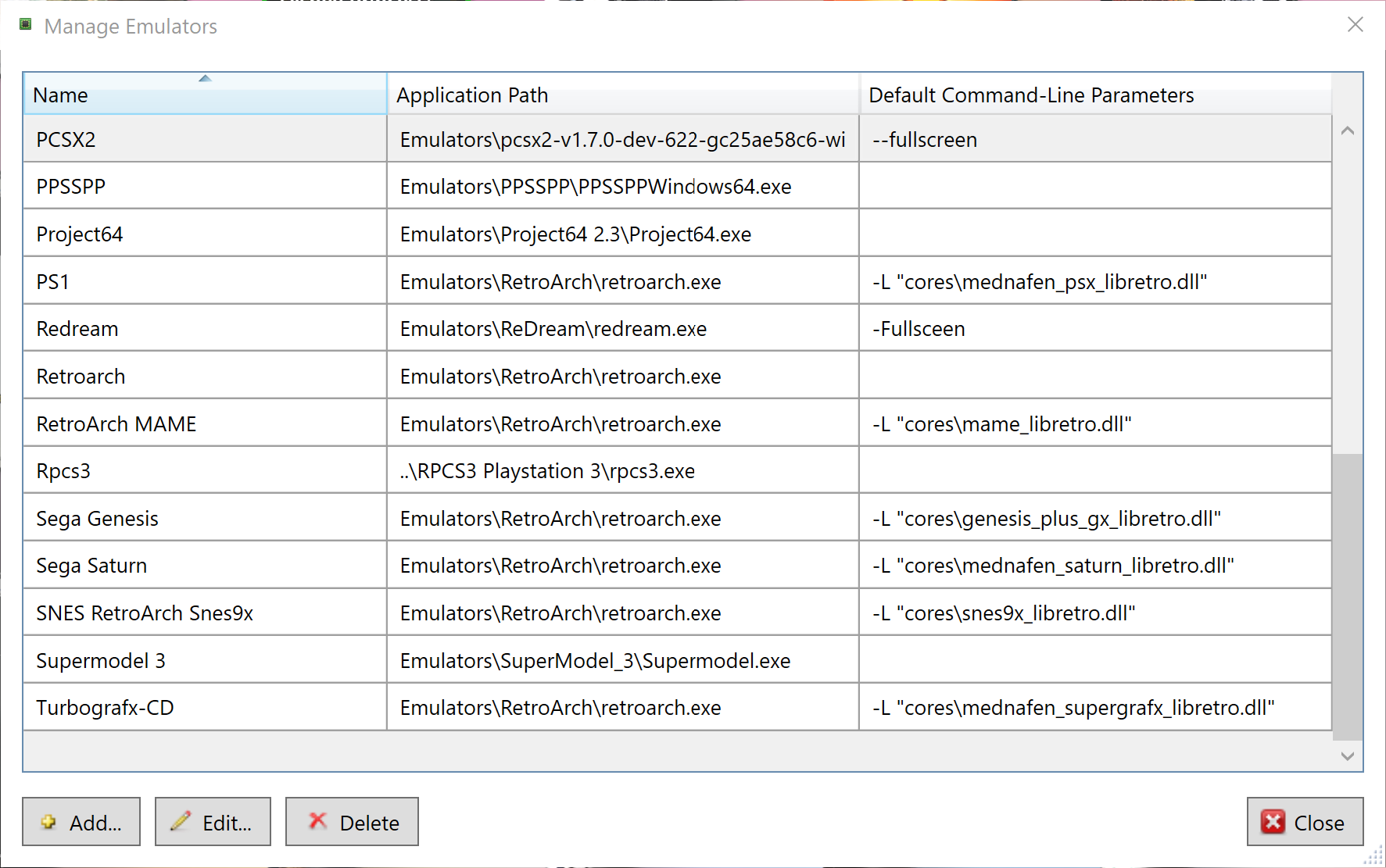The height and width of the screenshot is (868, 1386).
Task: Sort the list by Name column
Action: [x=205, y=95]
